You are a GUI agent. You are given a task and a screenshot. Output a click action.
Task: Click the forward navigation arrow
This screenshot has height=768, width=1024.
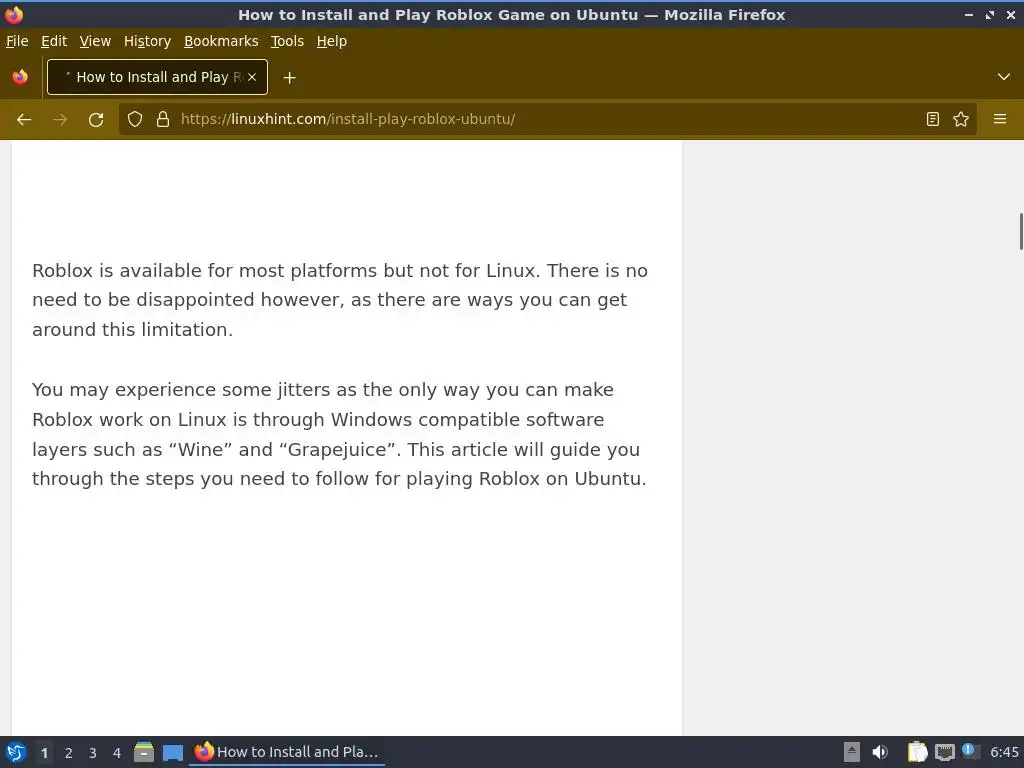[60, 120]
